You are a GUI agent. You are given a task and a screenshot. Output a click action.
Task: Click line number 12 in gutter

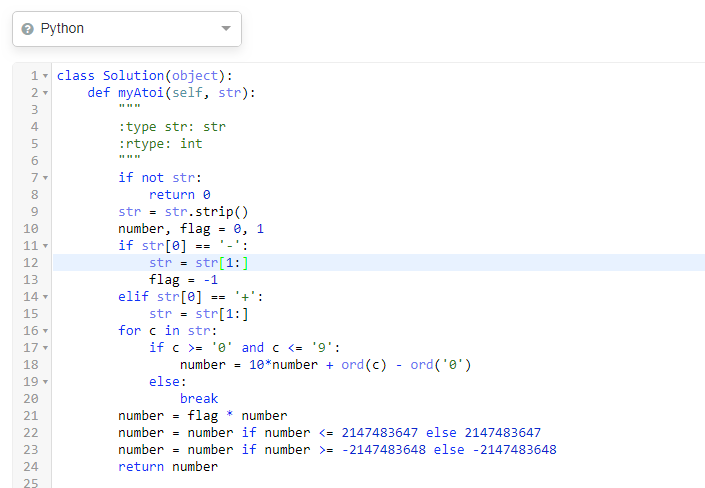pos(31,263)
